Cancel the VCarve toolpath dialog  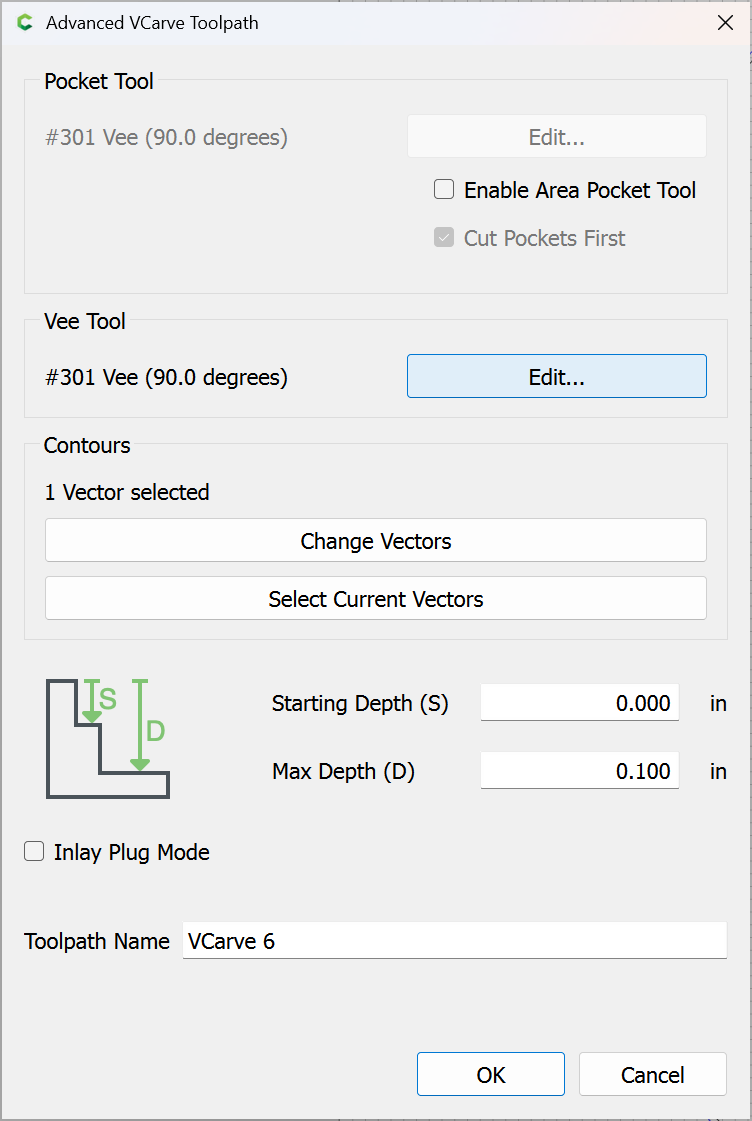pyautogui.click(x=652, y=1075)
